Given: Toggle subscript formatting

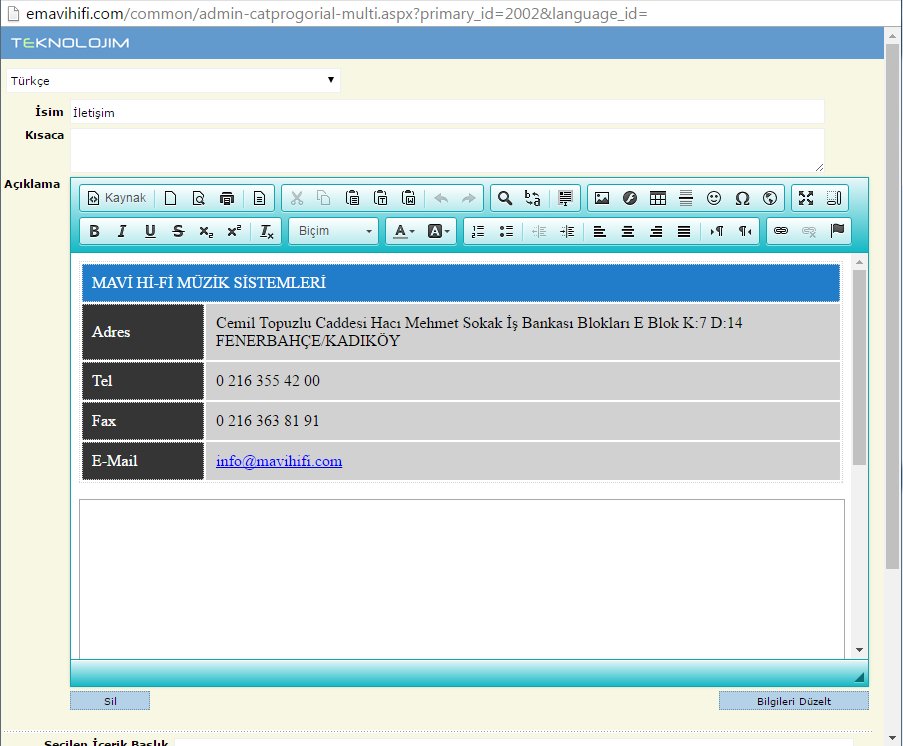Looking at the screenshot, I should [206, 232].
